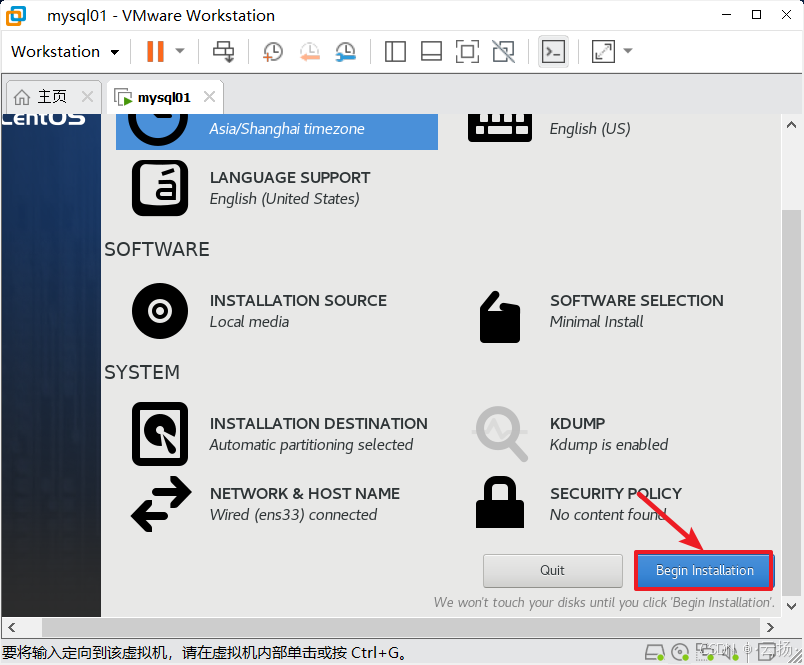
Task: Click the Quit button
Action: (x=553, y=571)
